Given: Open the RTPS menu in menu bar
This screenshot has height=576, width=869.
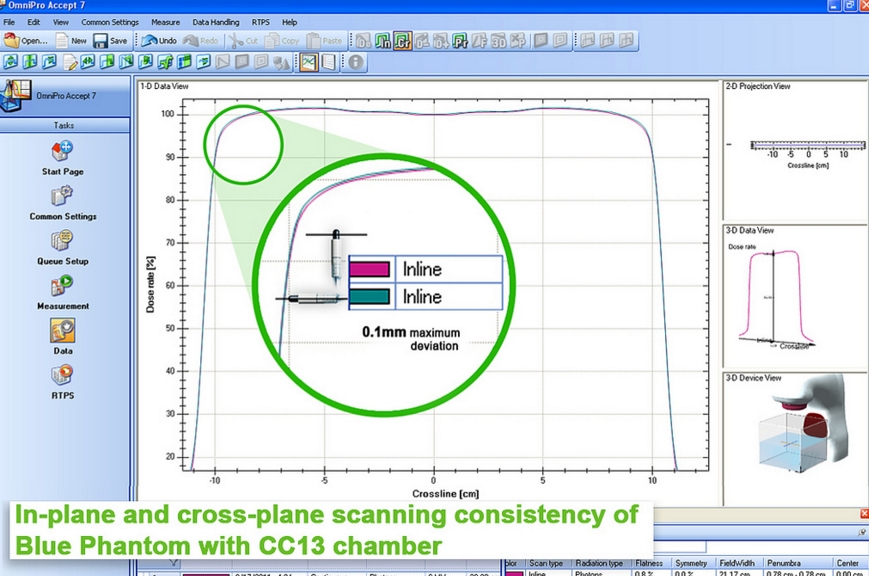Looking at the screenshot, I should [x=260, y=22].
